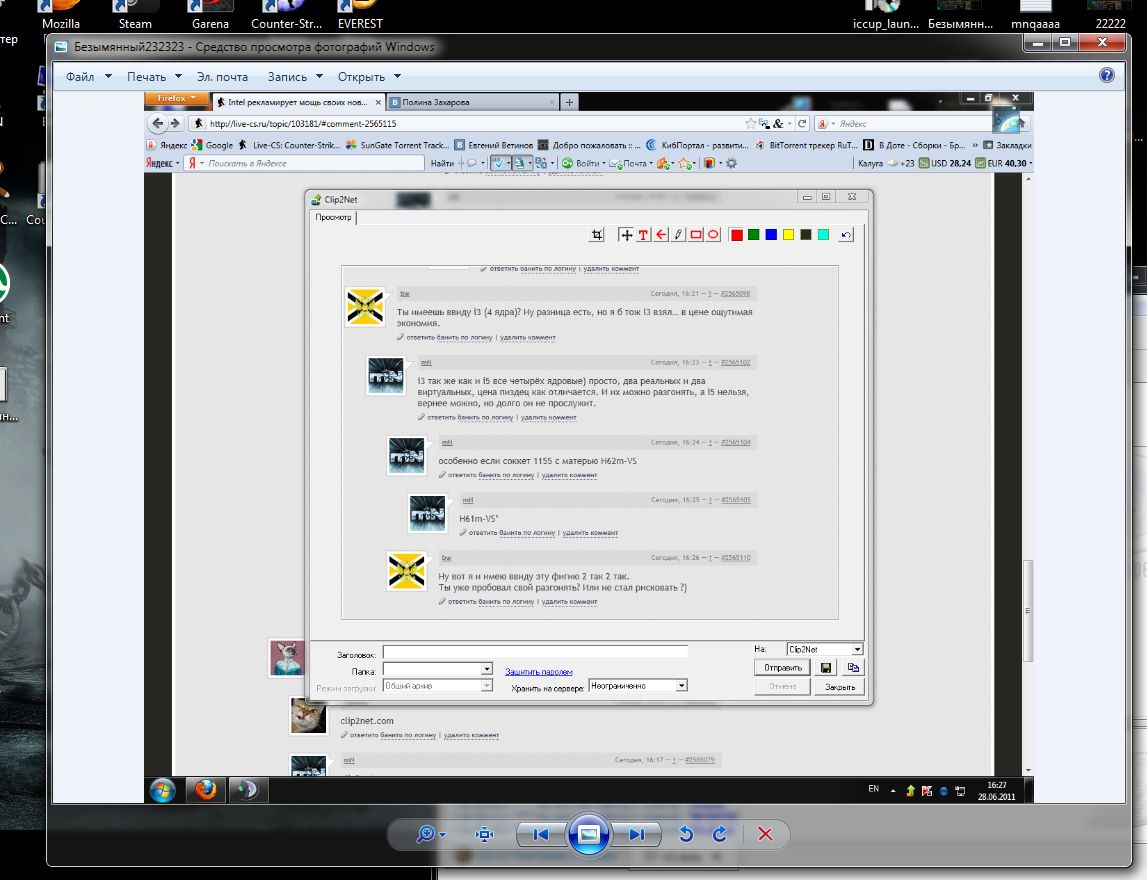Select the ellipse tool in Clip2Net
This screenshot has height=880, width=1147.
click(x=713, y=235)
